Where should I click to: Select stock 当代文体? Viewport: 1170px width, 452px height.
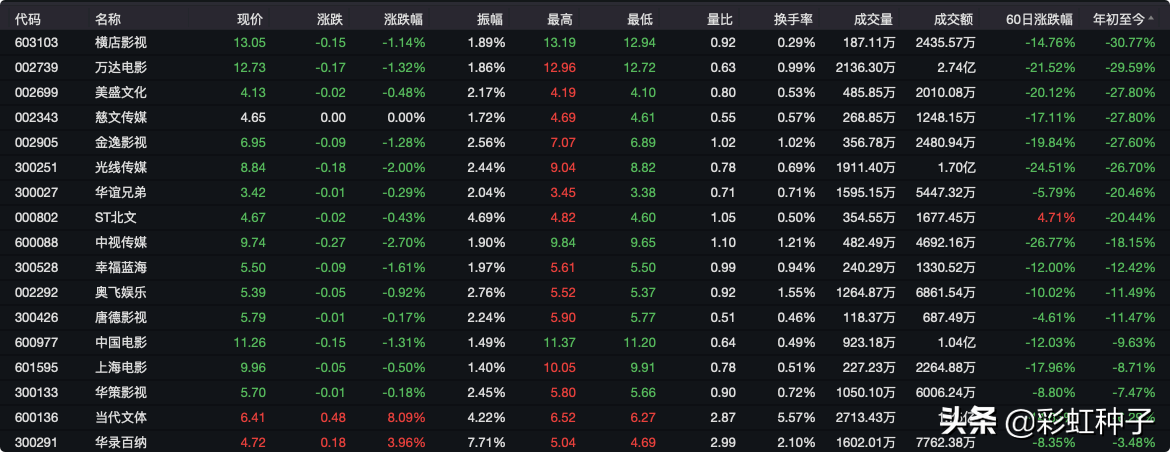(121, 417)
